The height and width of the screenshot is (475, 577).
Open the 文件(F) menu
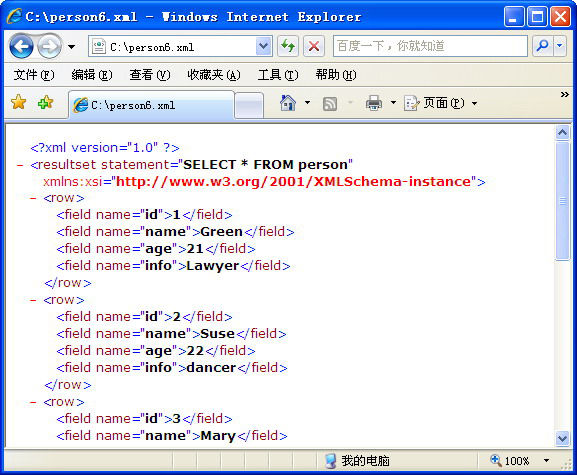coord(34,75)
